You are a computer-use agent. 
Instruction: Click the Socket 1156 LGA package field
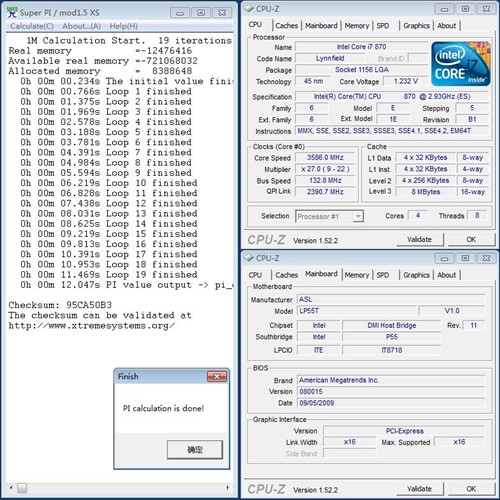click(x=361, y=70)
